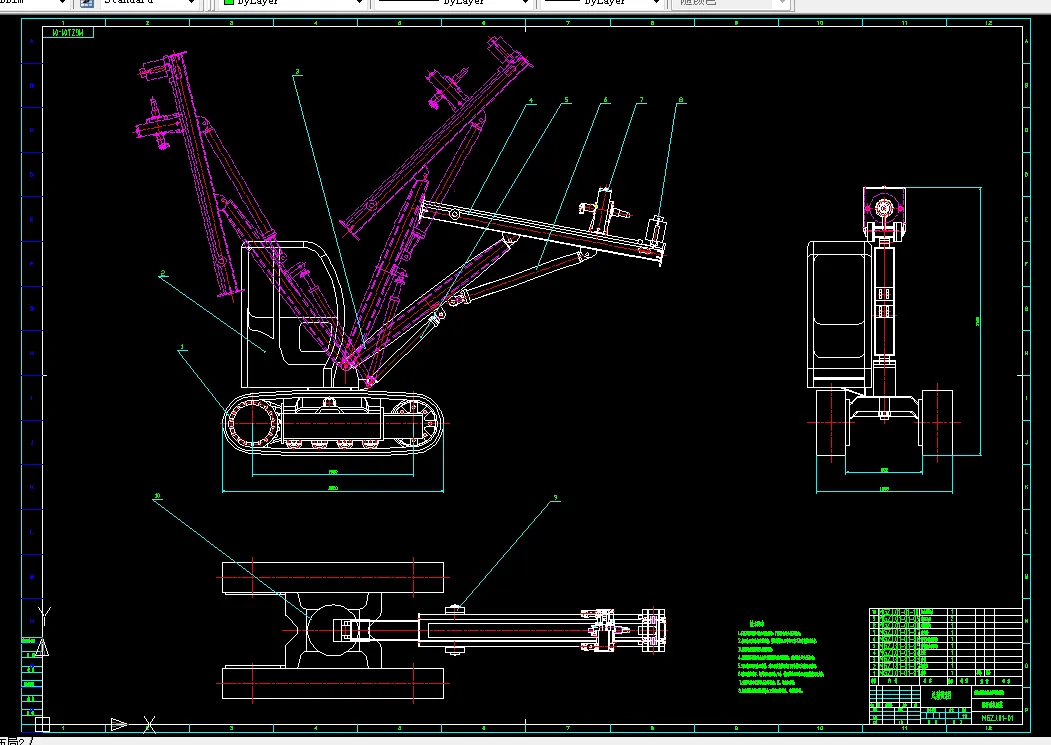
Task: Click the drive sprocket in side view track
Action: tap(253, 423)
